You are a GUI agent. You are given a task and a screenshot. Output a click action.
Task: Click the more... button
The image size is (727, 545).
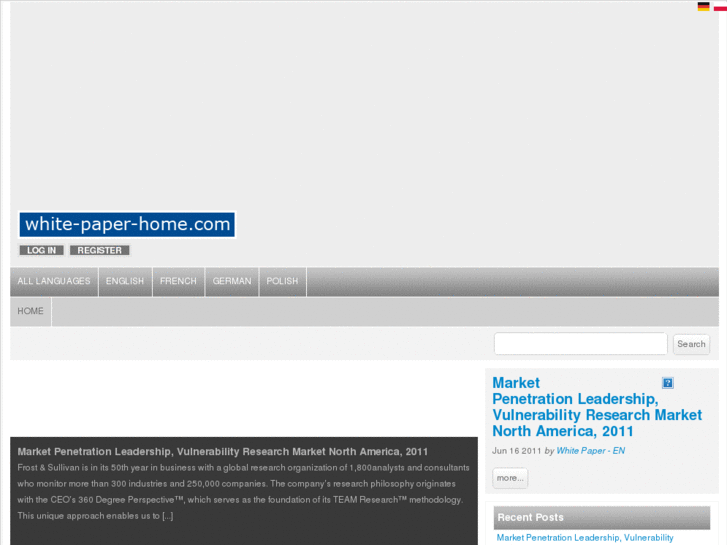[x=510, y=478]
